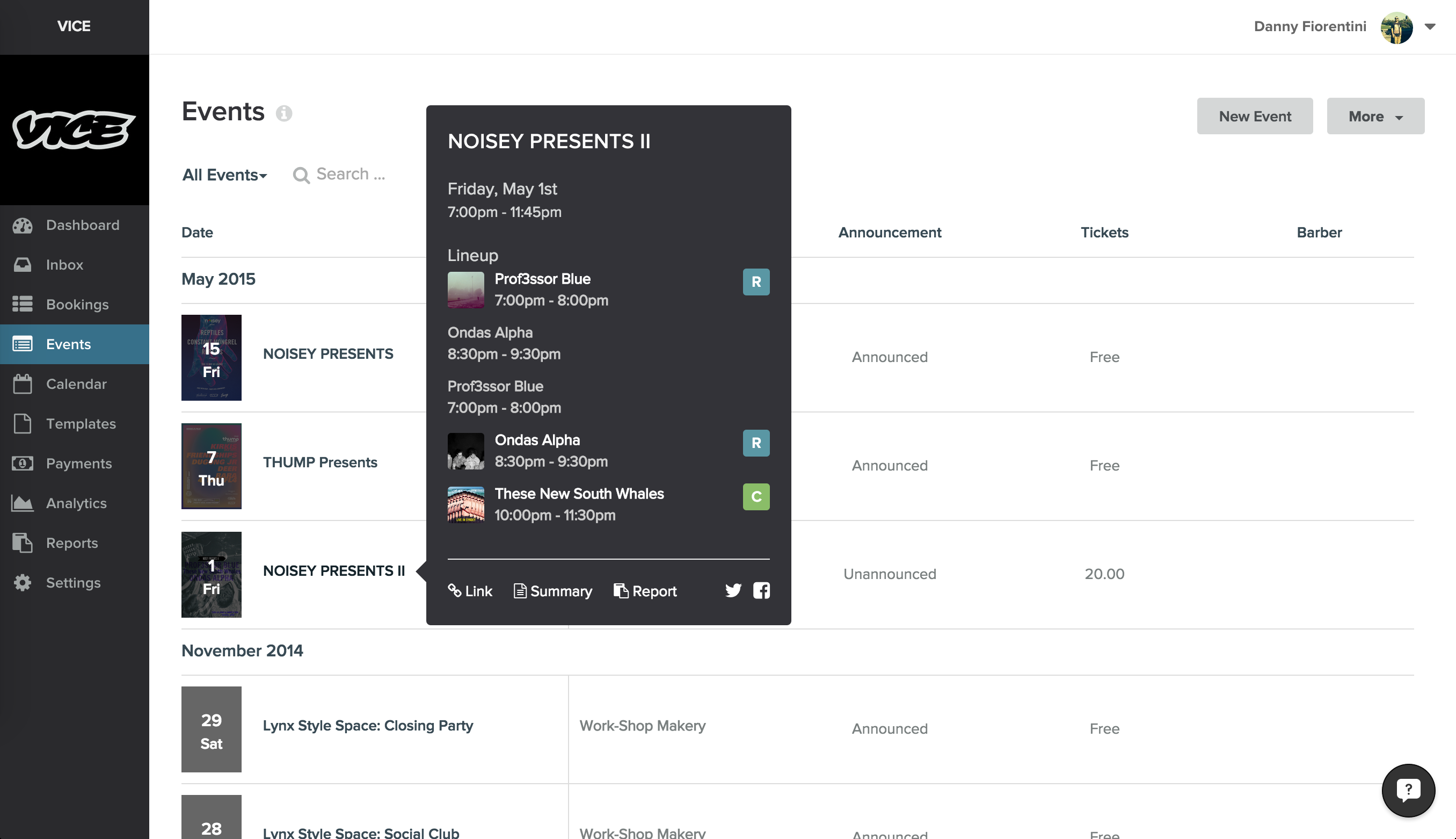Open the More dropdown button

tap(1375, 117)
